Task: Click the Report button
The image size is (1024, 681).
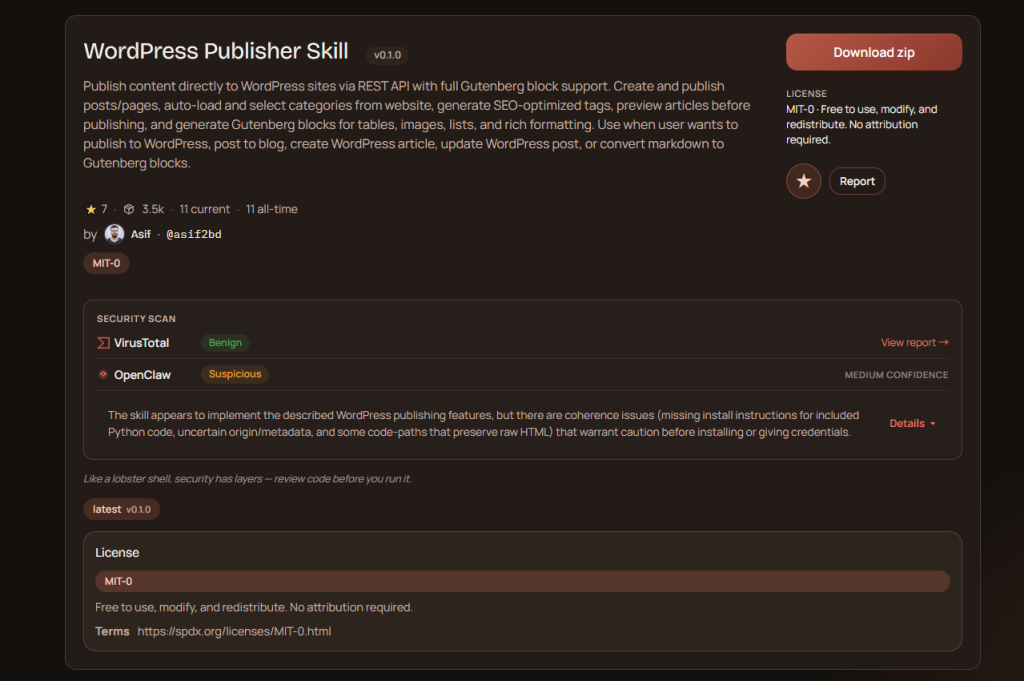Action: 857,181
